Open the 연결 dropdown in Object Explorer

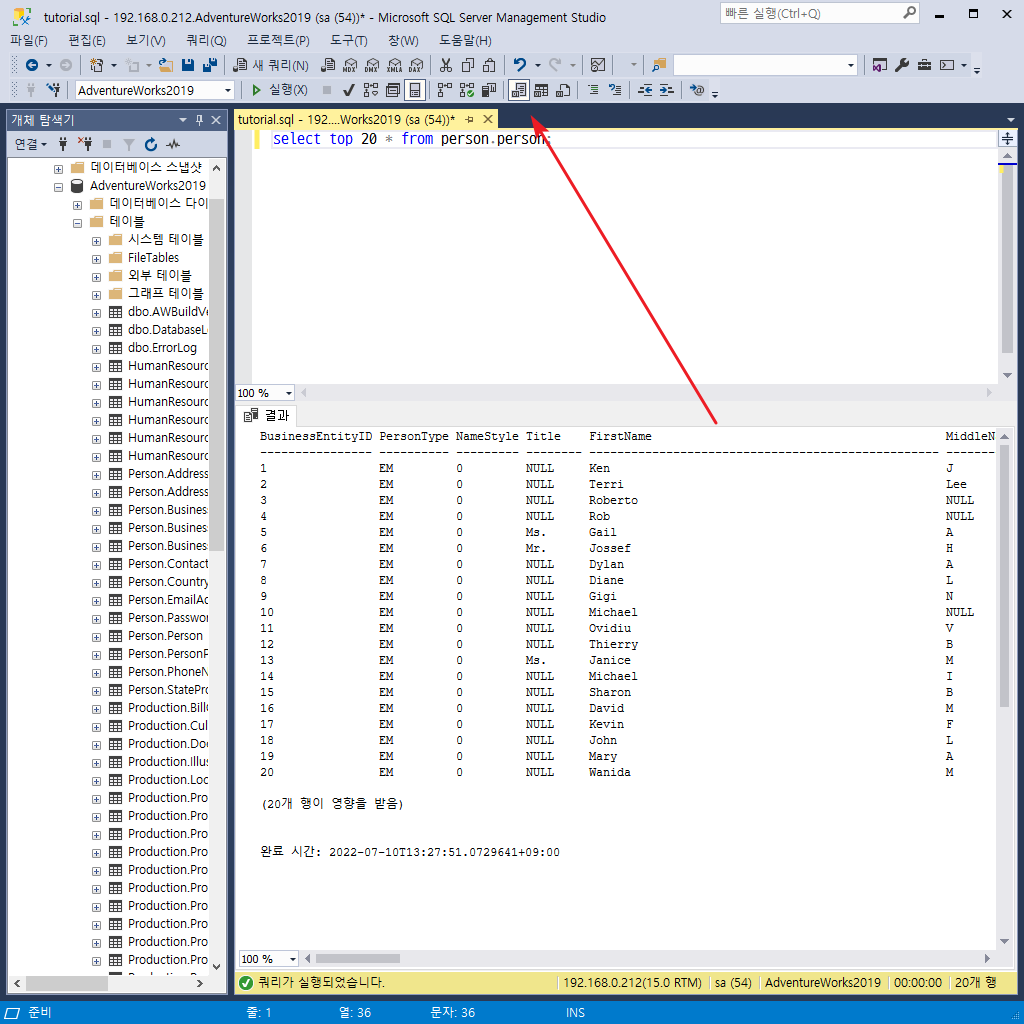pos(31,144)
